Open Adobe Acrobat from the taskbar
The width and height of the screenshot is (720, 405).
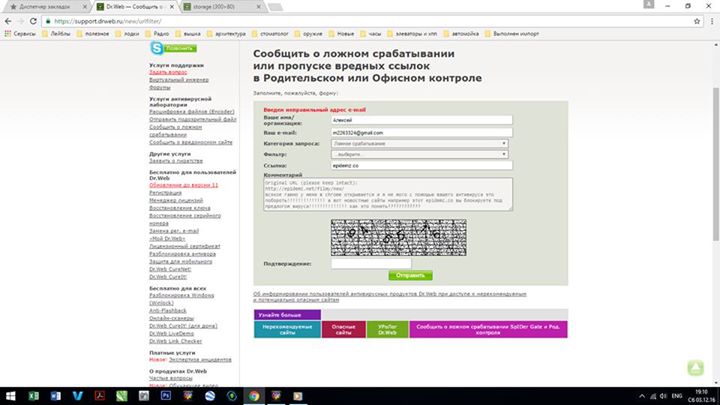pos(100,396)
